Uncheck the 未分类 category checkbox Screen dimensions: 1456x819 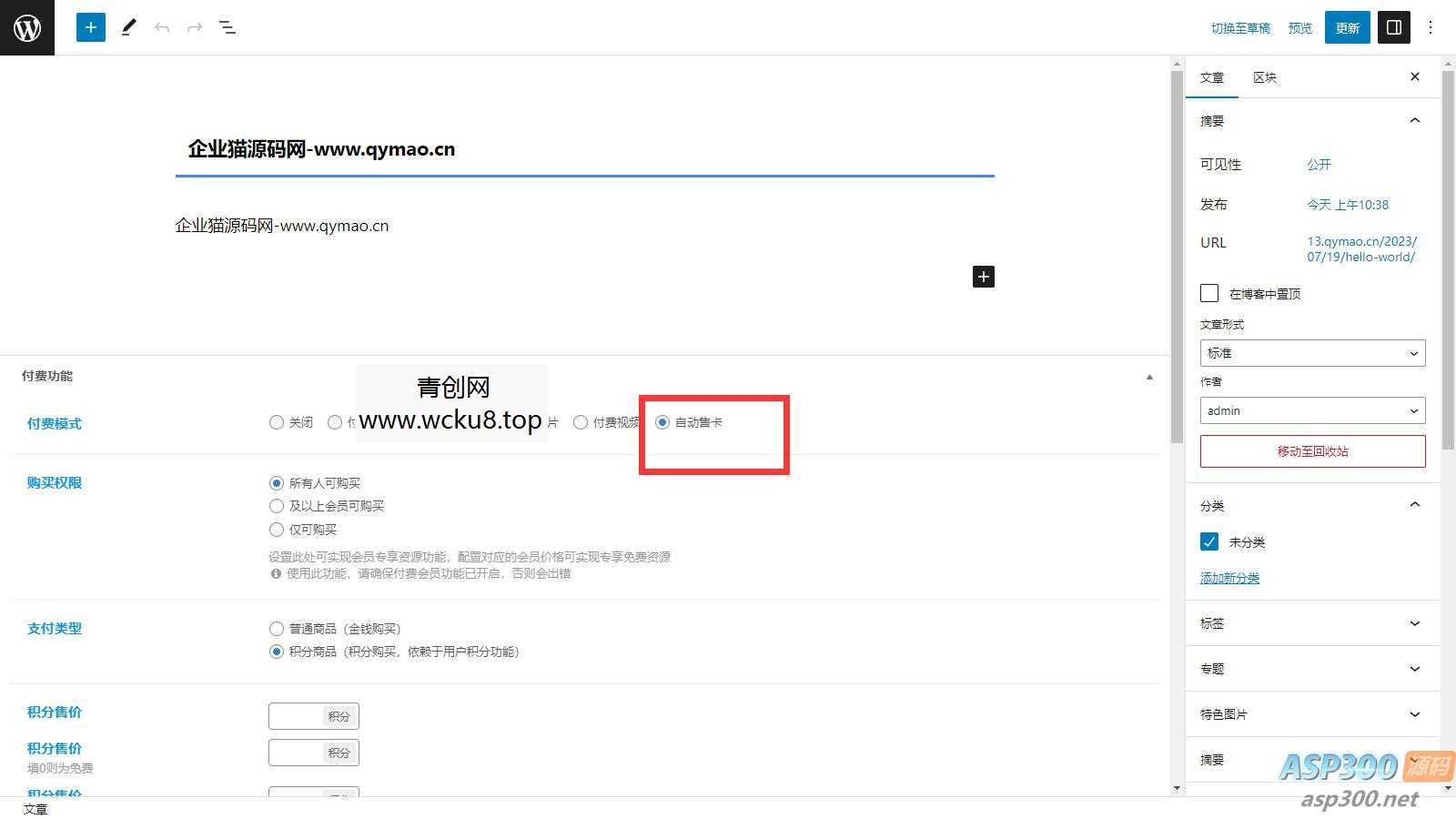tap(1209, 542)
